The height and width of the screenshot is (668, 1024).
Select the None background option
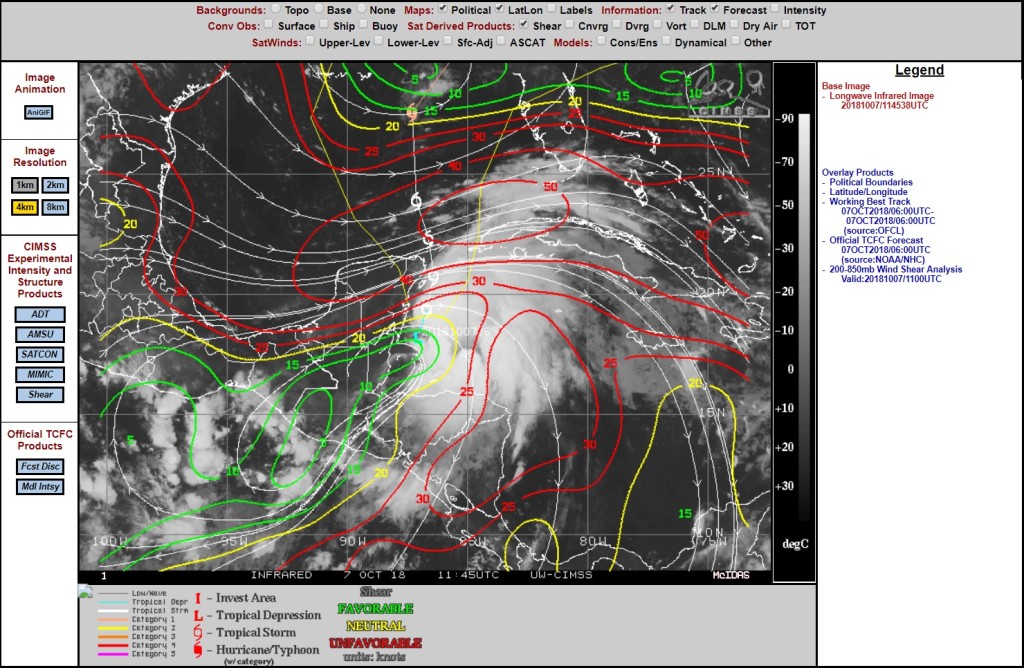click(x=361, y=9)
